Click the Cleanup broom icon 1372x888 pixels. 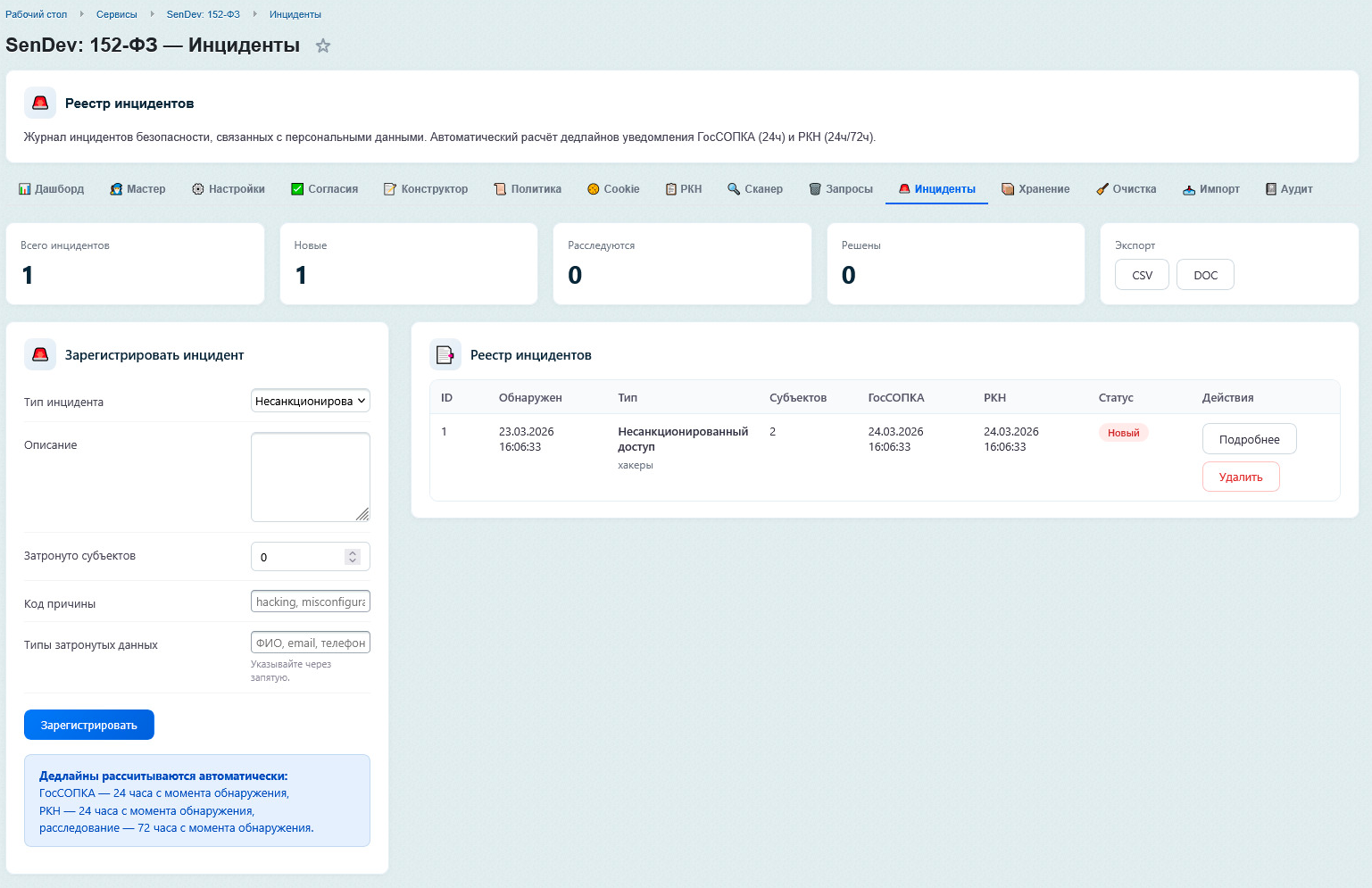pos(1102,189)
